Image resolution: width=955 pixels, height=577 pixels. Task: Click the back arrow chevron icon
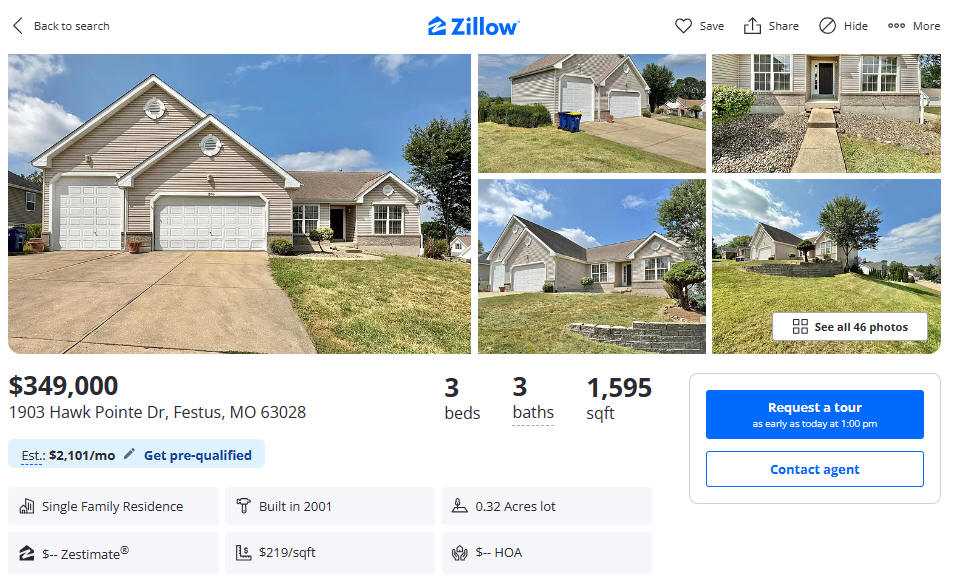pyautogui.click(x=18, y=26)
